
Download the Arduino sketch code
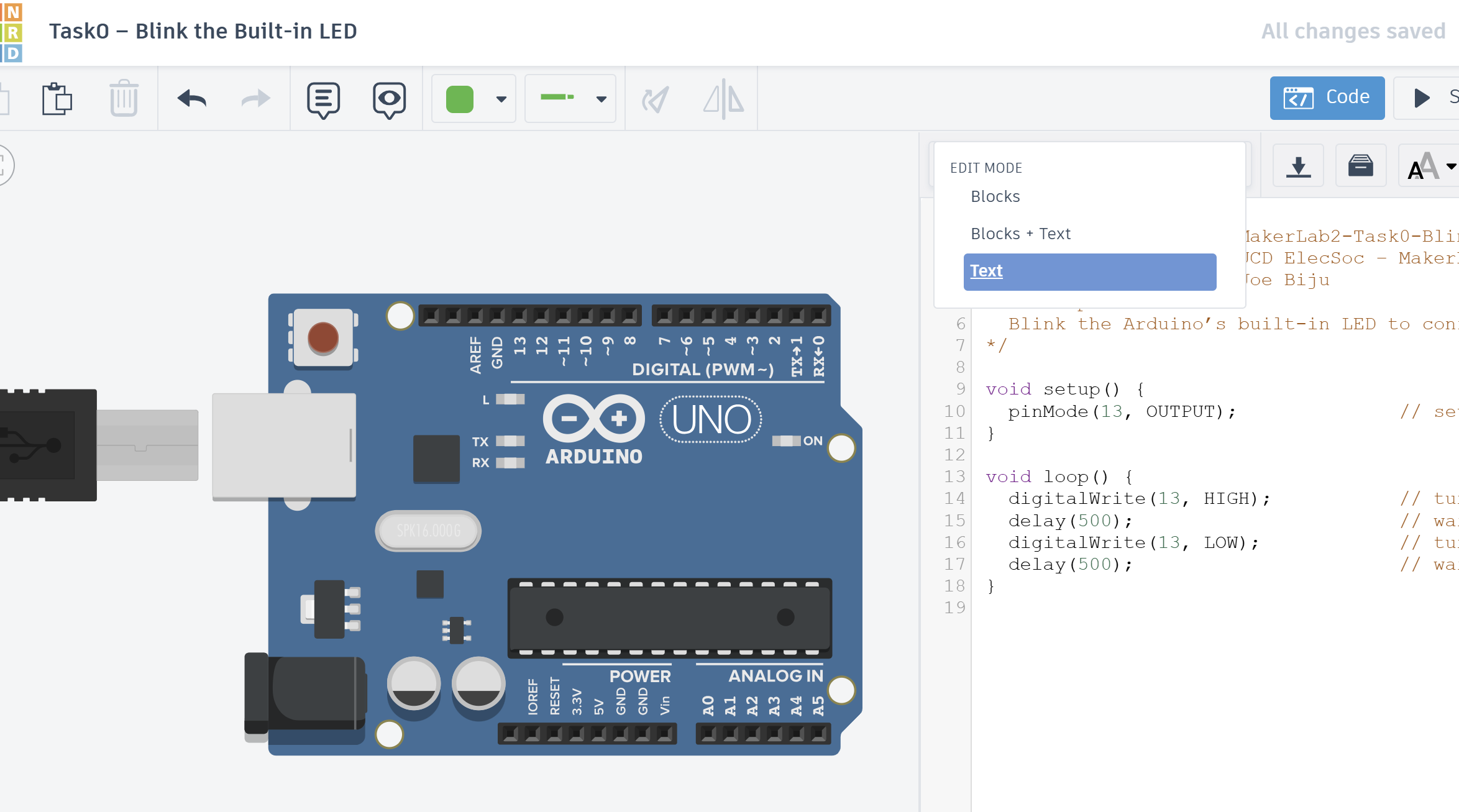[x=1297, y=165]
